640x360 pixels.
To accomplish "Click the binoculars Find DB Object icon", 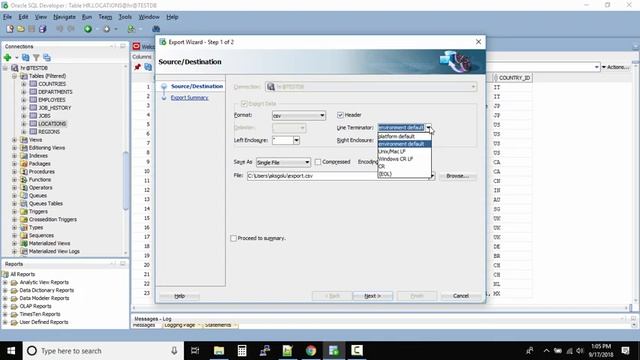I will (156, 29).
